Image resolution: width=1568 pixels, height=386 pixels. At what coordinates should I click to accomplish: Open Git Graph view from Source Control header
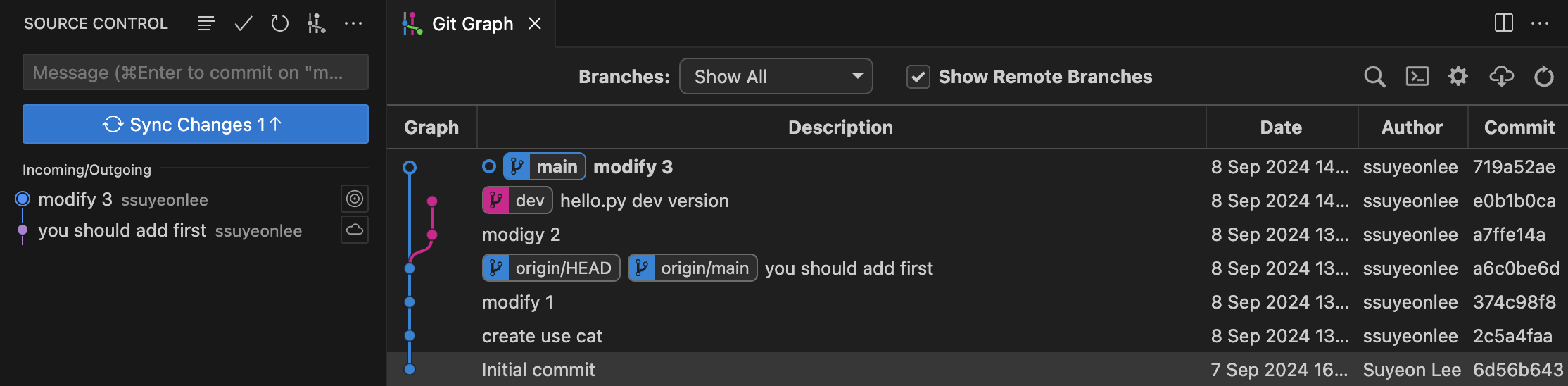click(317, 24)
